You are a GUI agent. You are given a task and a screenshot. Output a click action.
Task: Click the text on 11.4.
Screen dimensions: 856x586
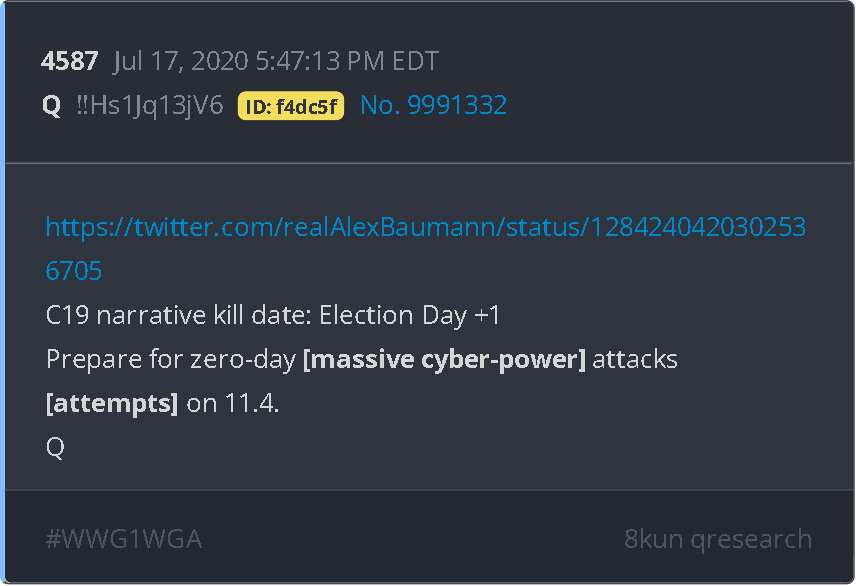tap(233, 403)
